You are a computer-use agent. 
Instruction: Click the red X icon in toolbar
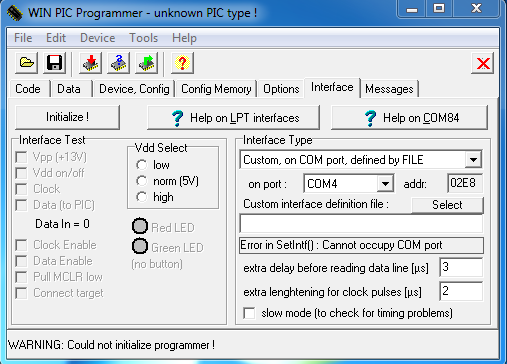(x=483, y=63)
